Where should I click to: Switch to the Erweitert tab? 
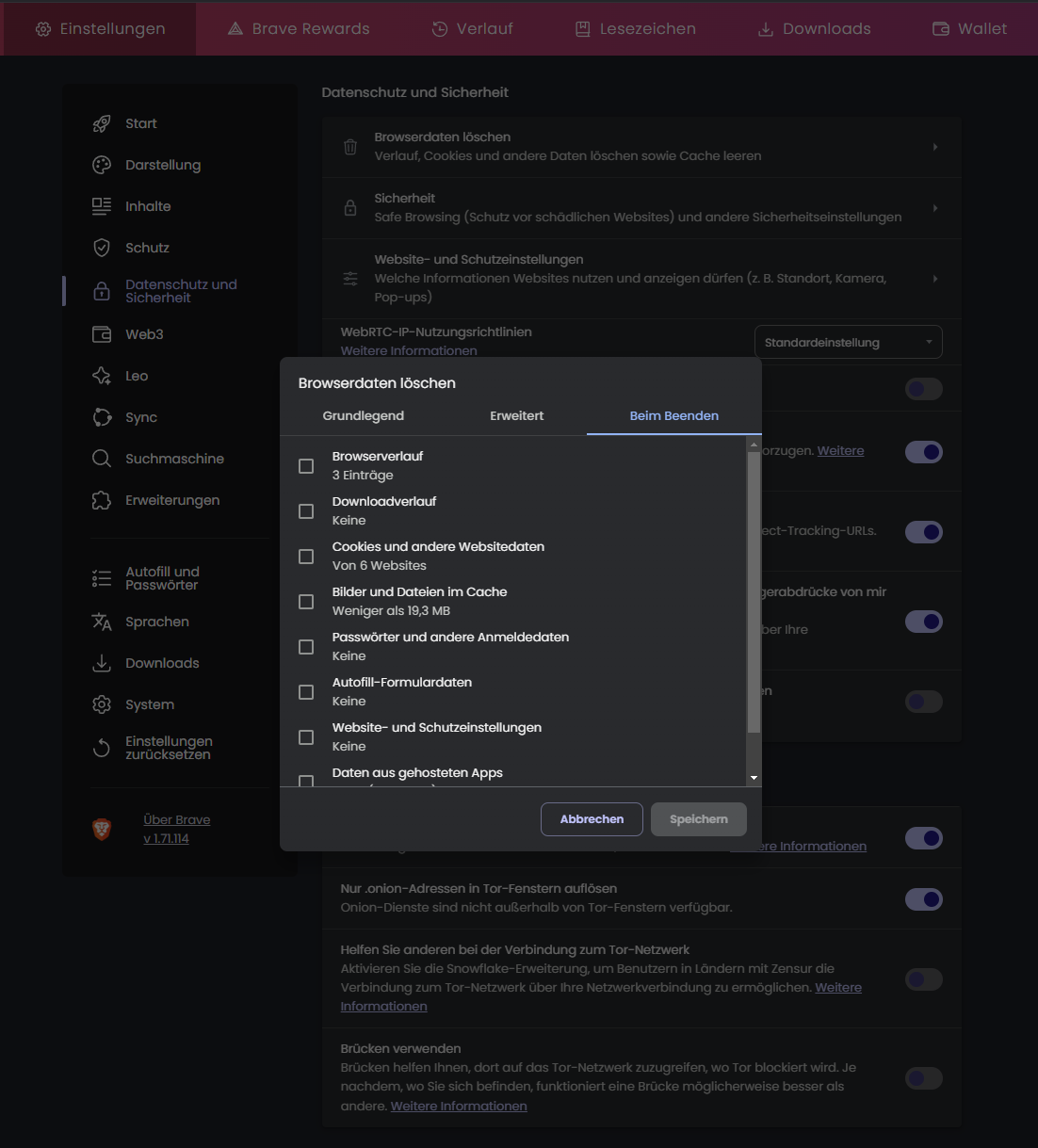click(x=516, y=416)
